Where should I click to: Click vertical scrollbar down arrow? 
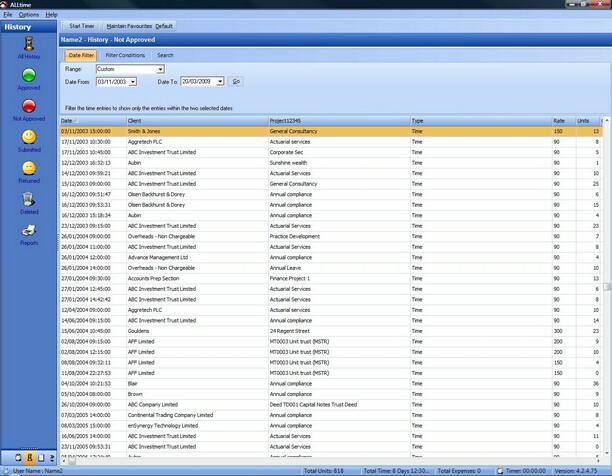point(607,453)
